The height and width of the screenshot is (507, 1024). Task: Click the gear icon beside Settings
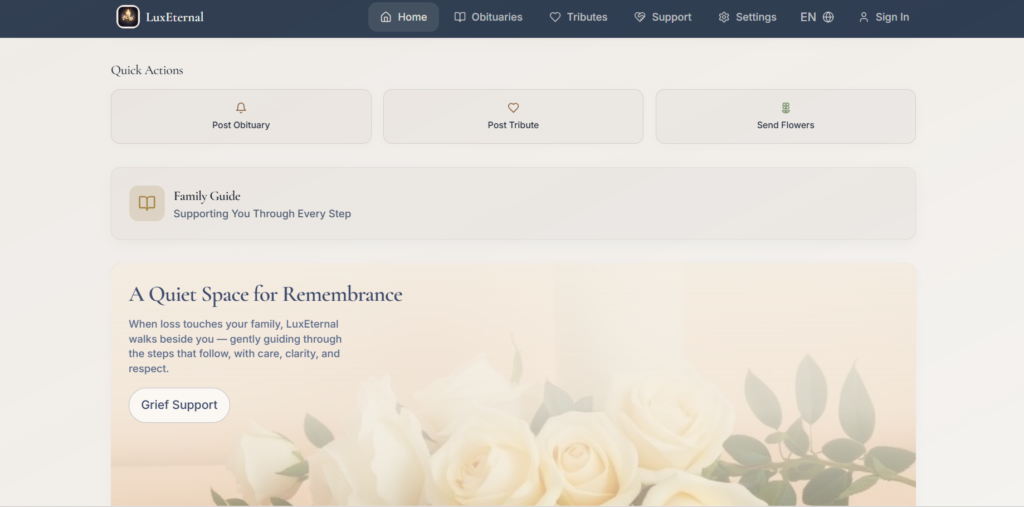(724, 17)
